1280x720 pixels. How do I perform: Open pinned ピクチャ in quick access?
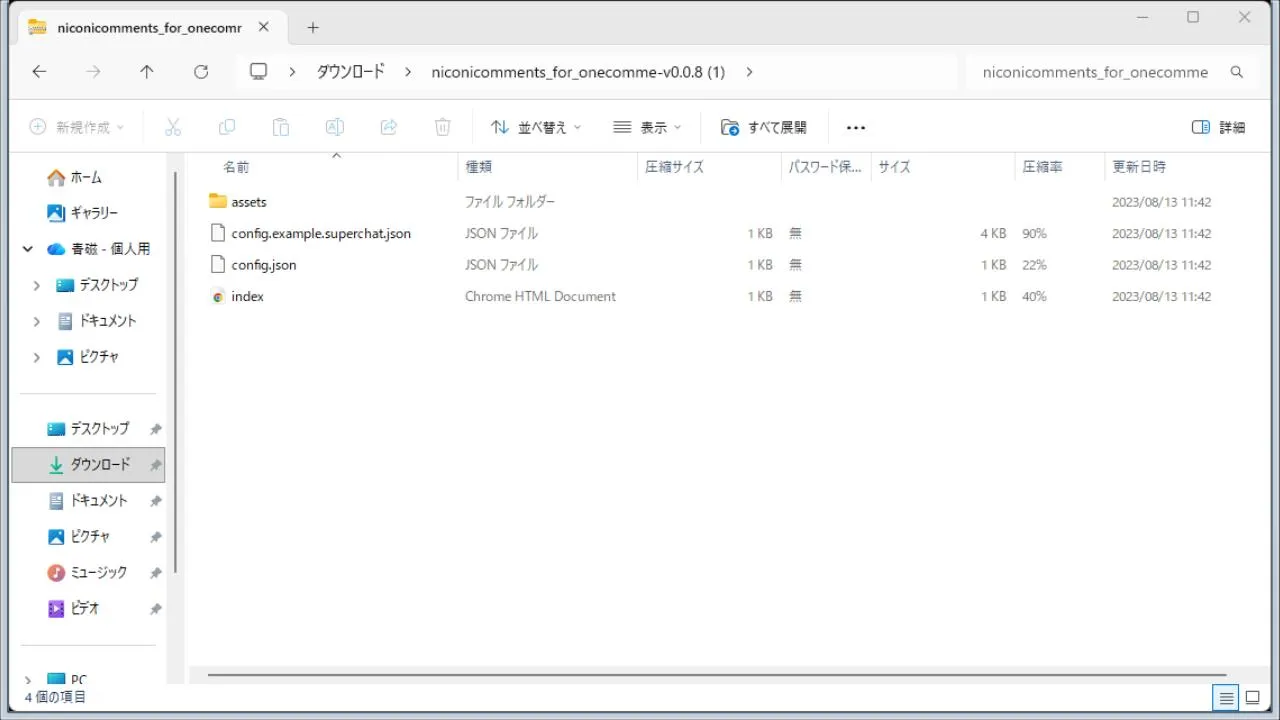click(x=90, y=537)
